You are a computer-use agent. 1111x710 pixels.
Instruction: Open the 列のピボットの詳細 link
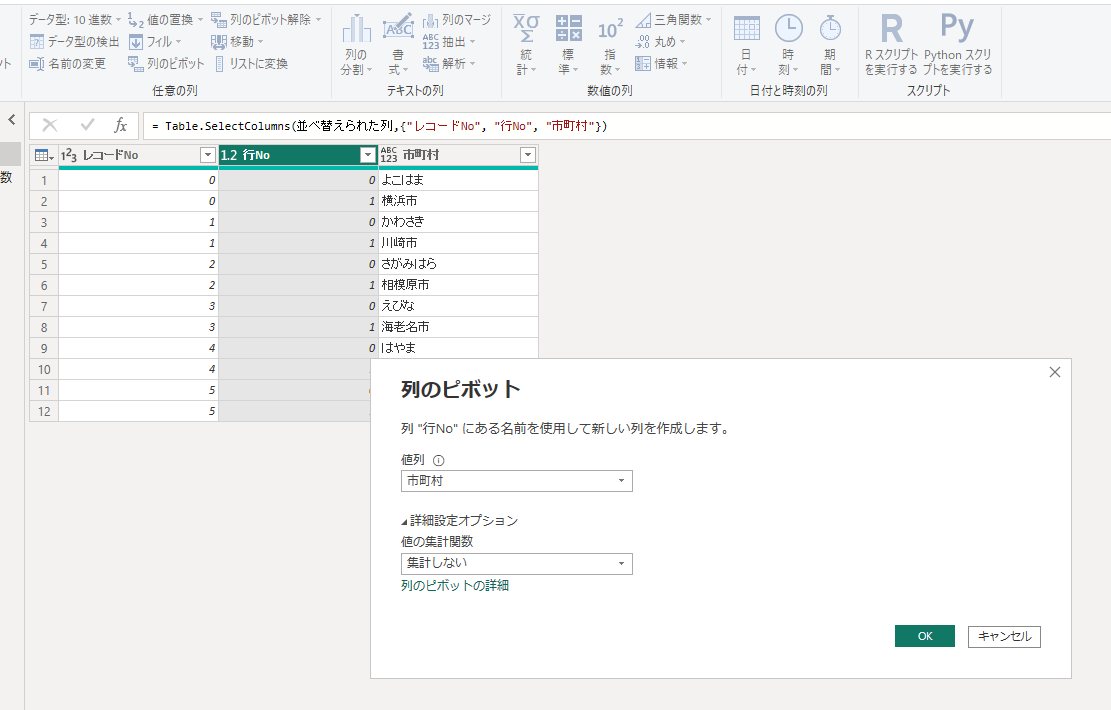[x=455, y=585]
